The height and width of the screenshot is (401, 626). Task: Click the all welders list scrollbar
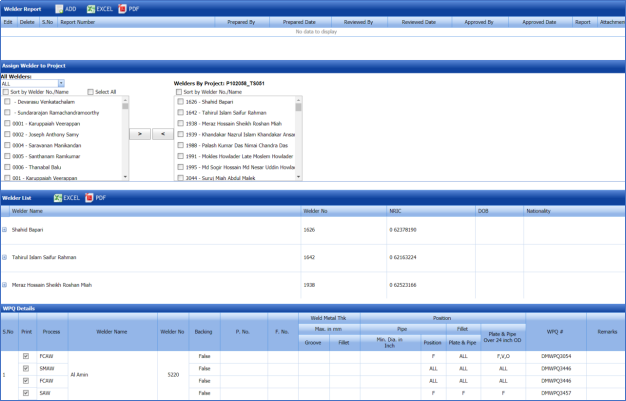[x=125, y=138]
